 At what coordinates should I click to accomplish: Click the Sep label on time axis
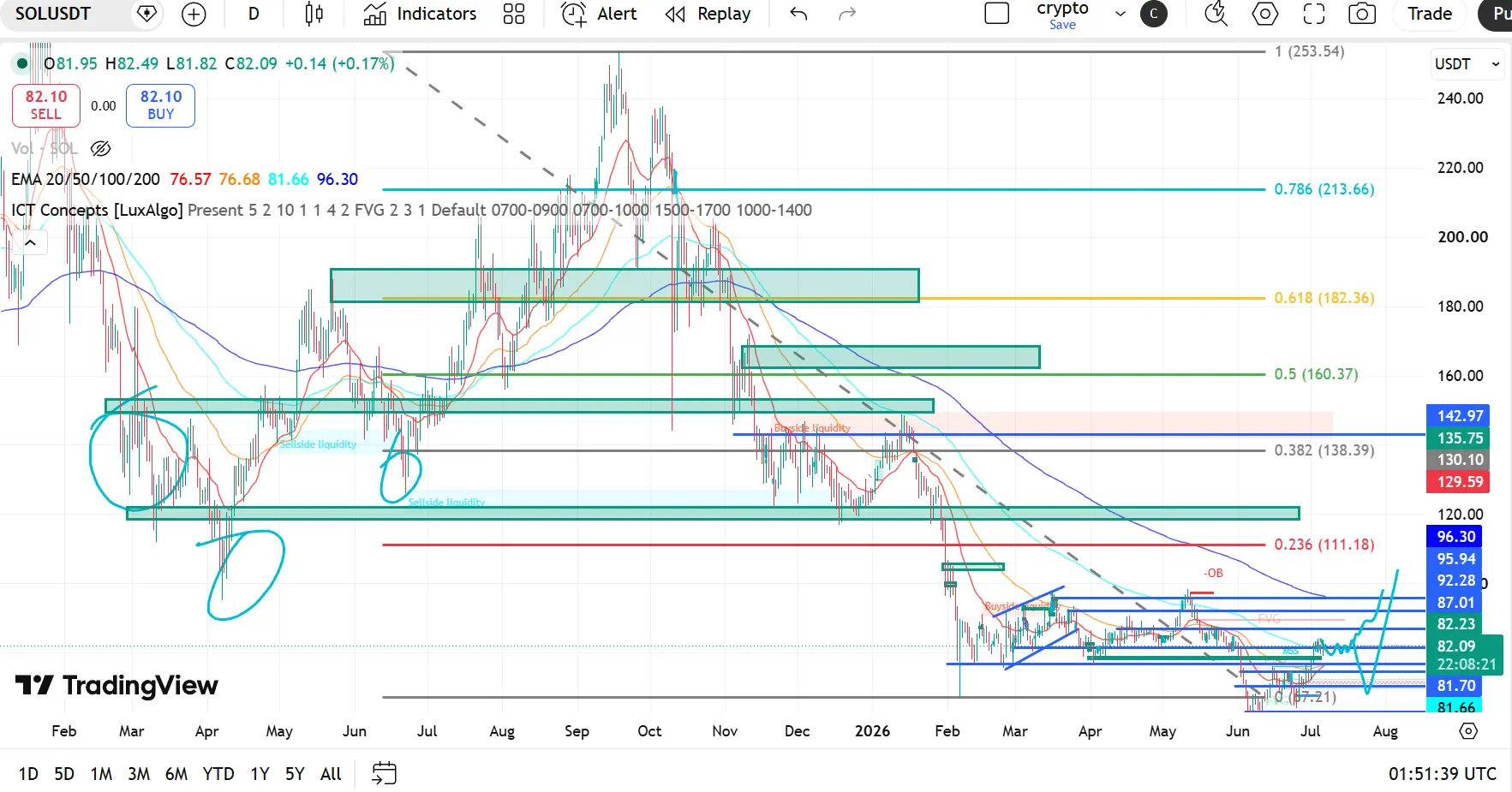click(x=577, y=731)
